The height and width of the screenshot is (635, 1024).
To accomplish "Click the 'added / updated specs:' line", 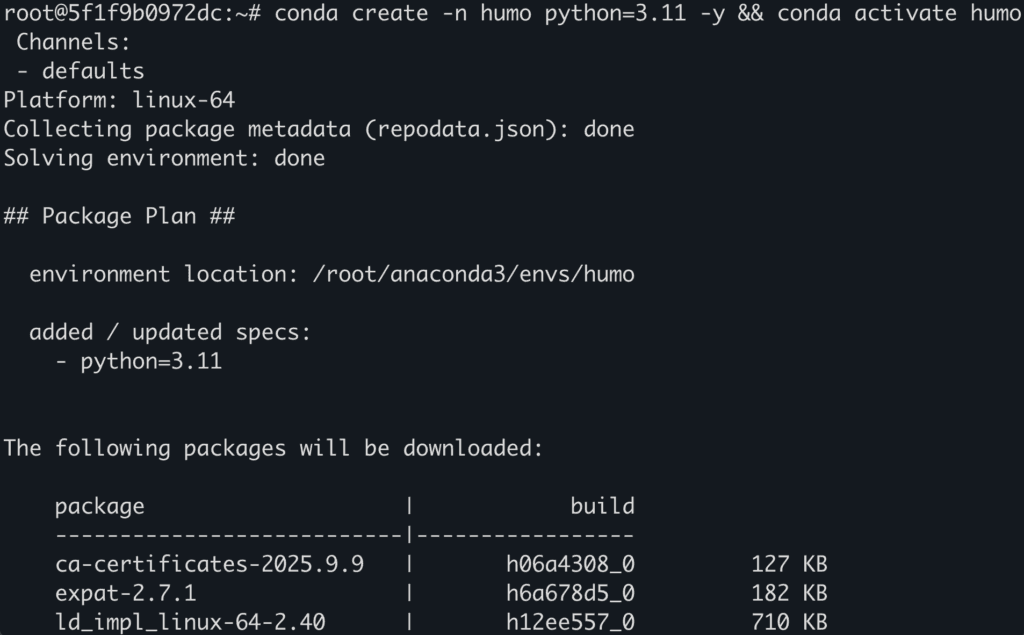I will (170, 332).
